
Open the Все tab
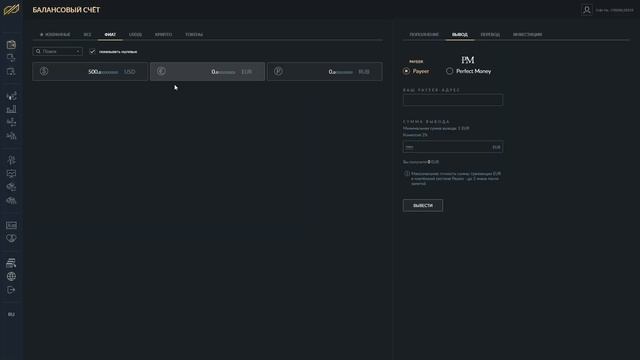point(87,35)
